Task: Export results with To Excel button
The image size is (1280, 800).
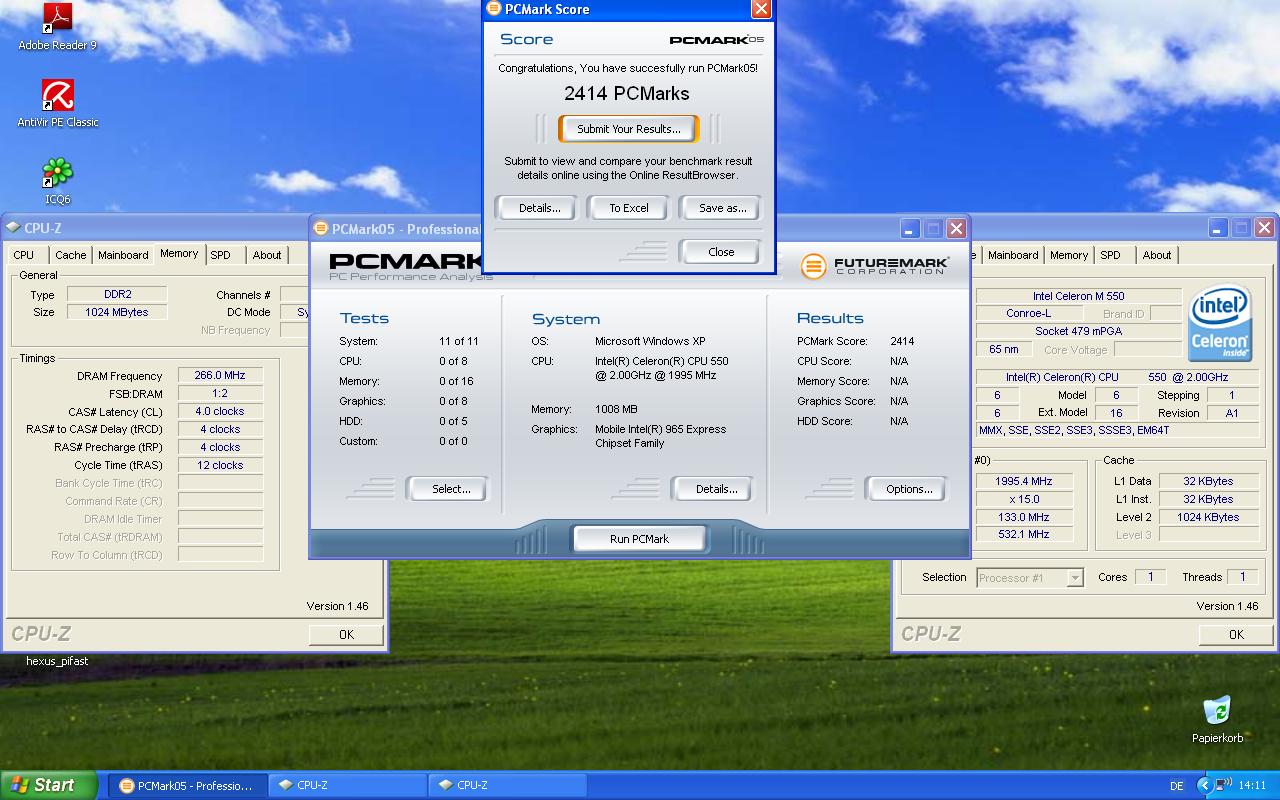Action: pyautogui.click(x=629, y=208)
